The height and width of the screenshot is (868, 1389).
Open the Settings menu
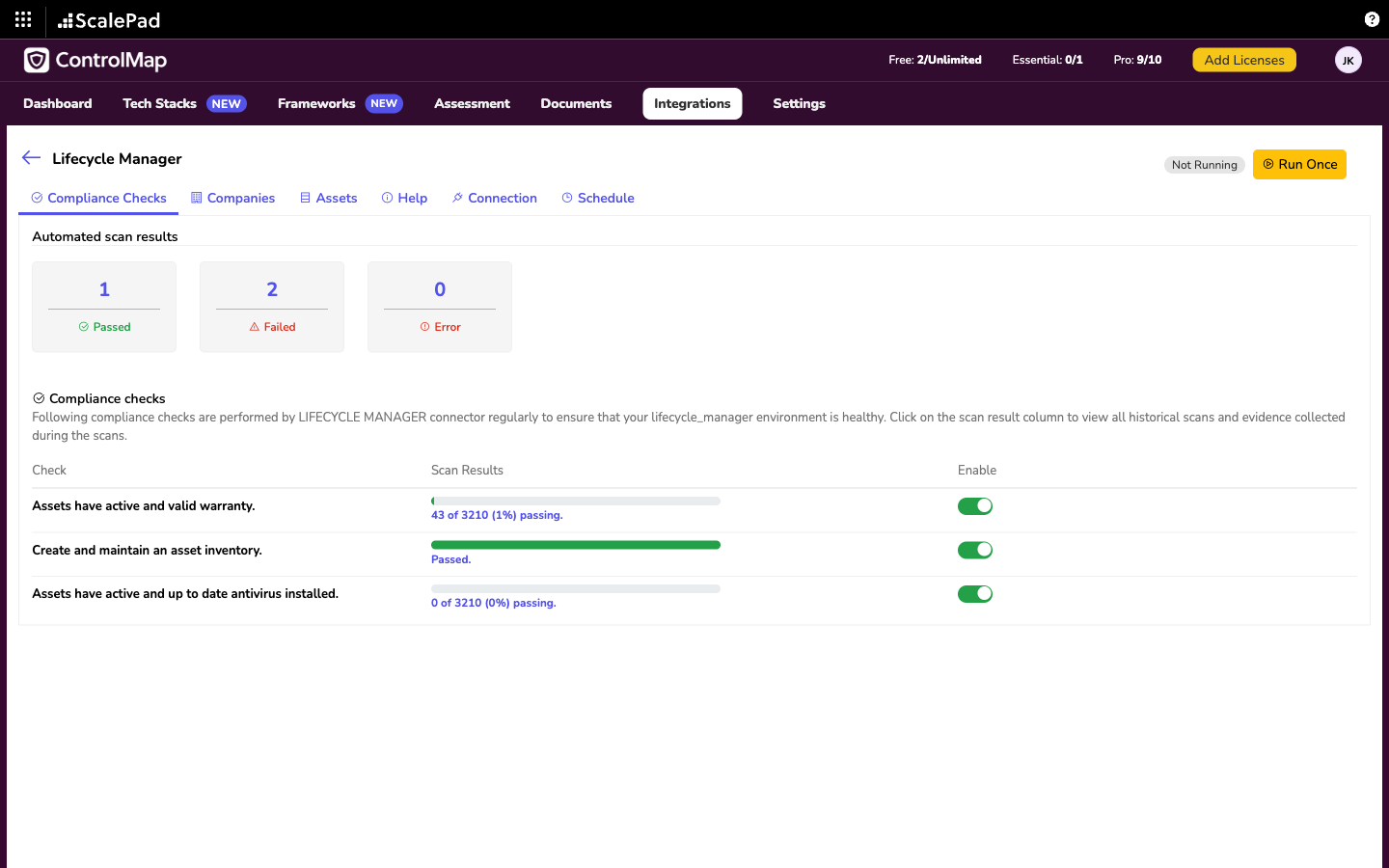pos(799,103)
